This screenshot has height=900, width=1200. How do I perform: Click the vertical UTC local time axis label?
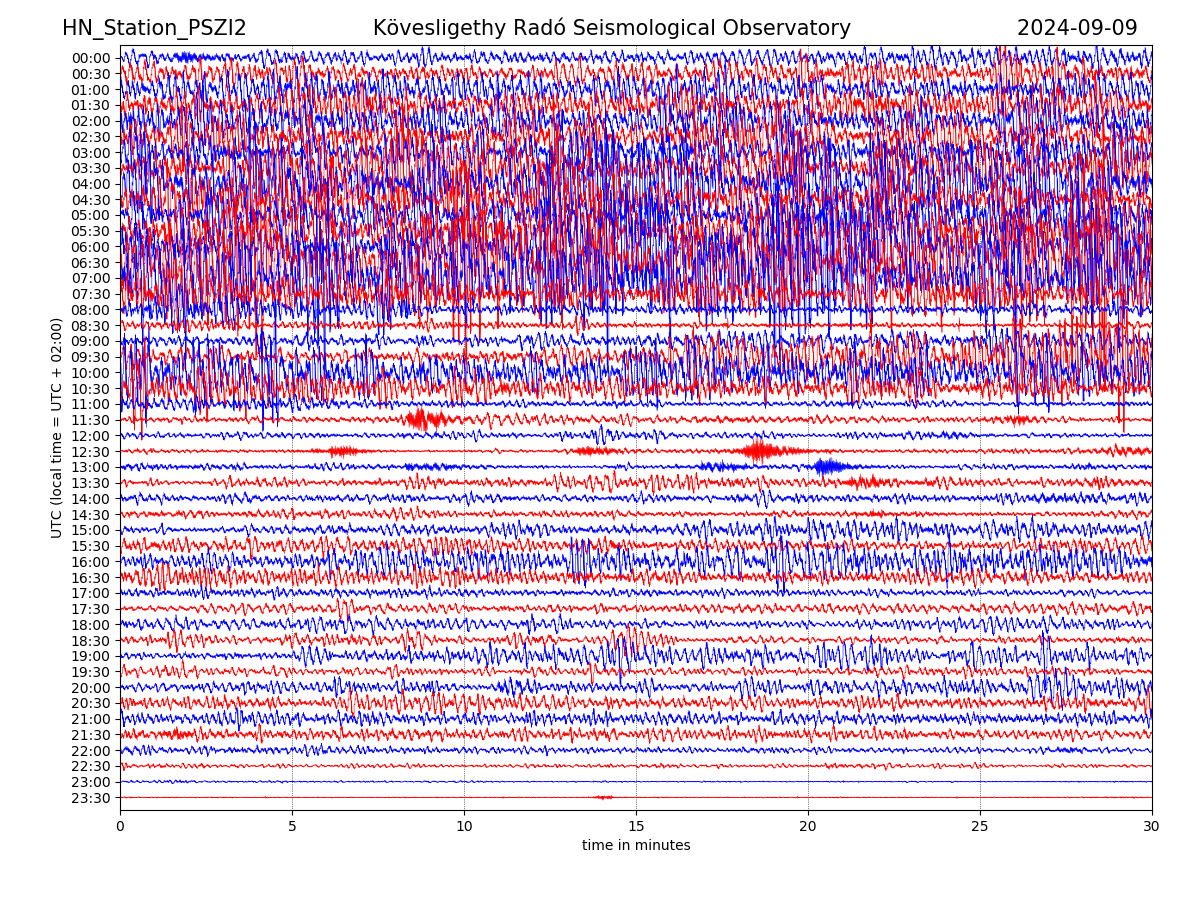[x=57, y=428]
